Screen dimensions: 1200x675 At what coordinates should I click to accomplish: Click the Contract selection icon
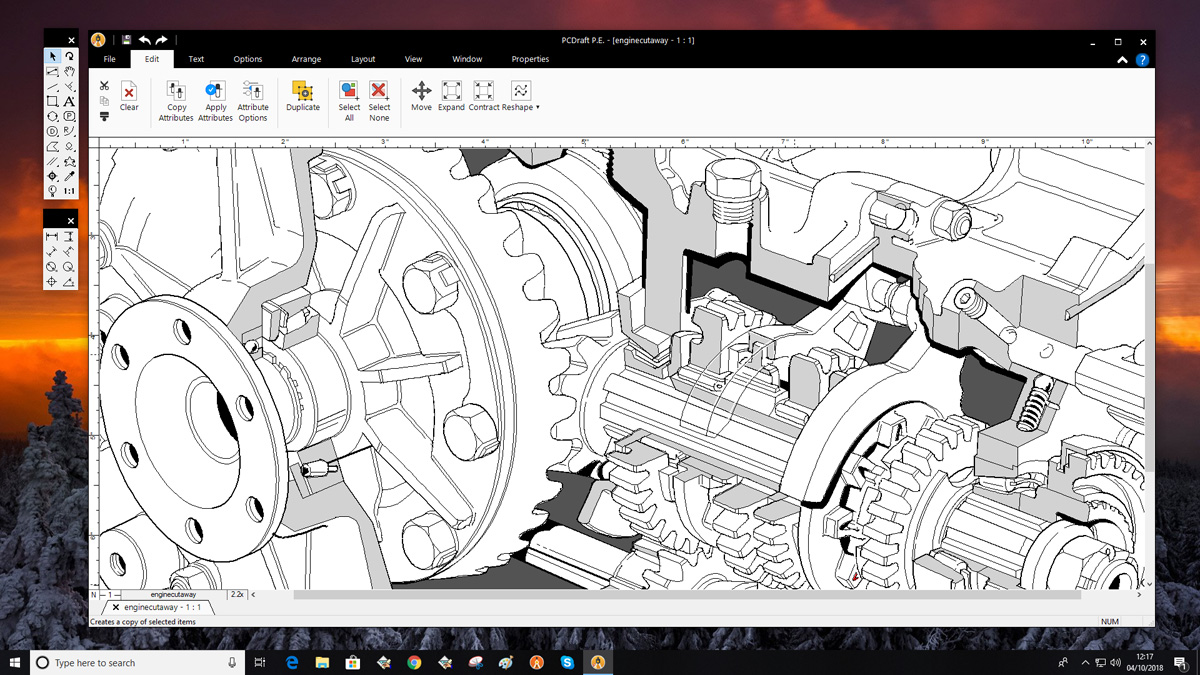[x=483, y=91]
